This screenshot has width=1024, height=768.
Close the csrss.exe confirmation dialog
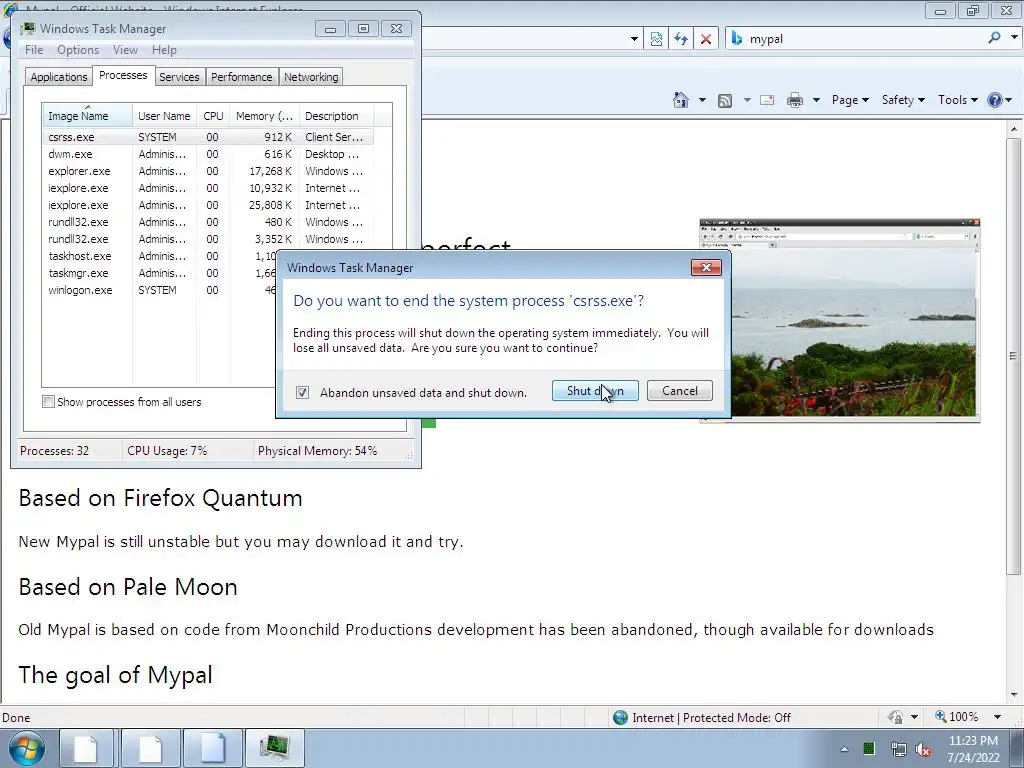point(706,267)
